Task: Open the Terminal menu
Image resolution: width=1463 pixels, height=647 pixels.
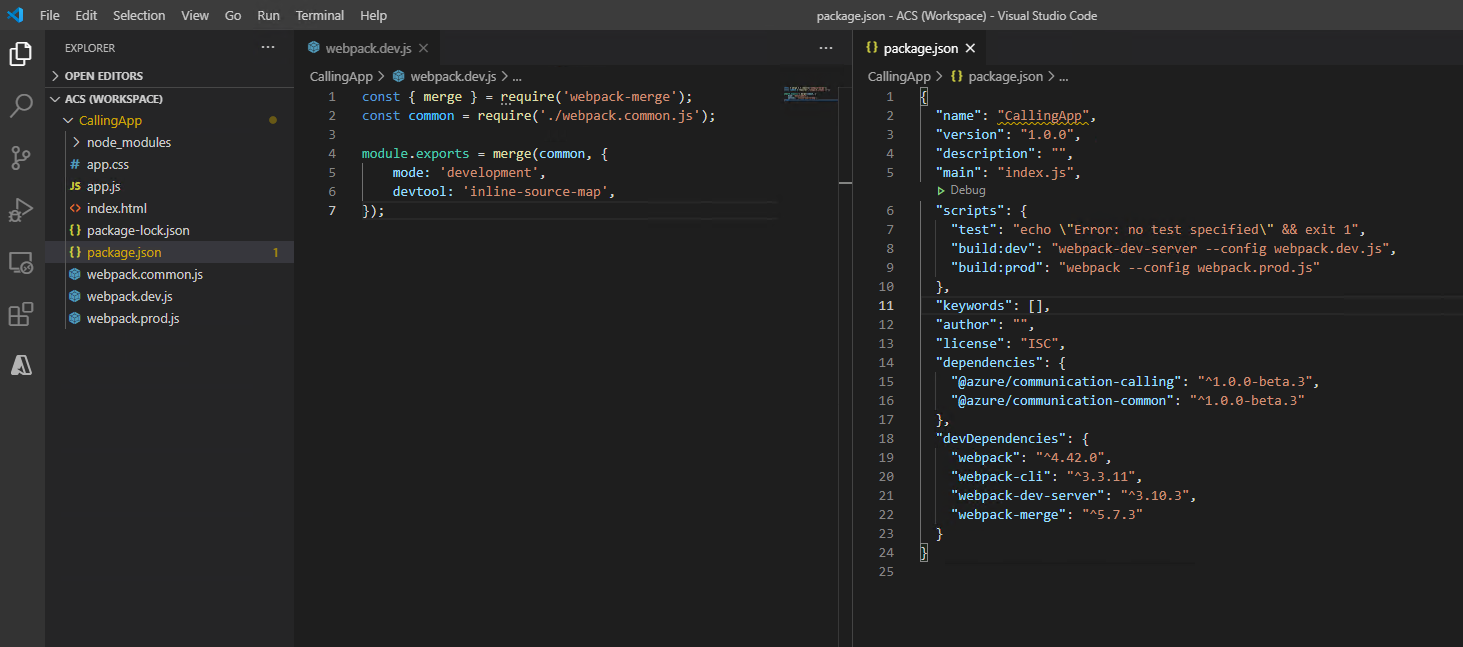Action: pos(320,15)
